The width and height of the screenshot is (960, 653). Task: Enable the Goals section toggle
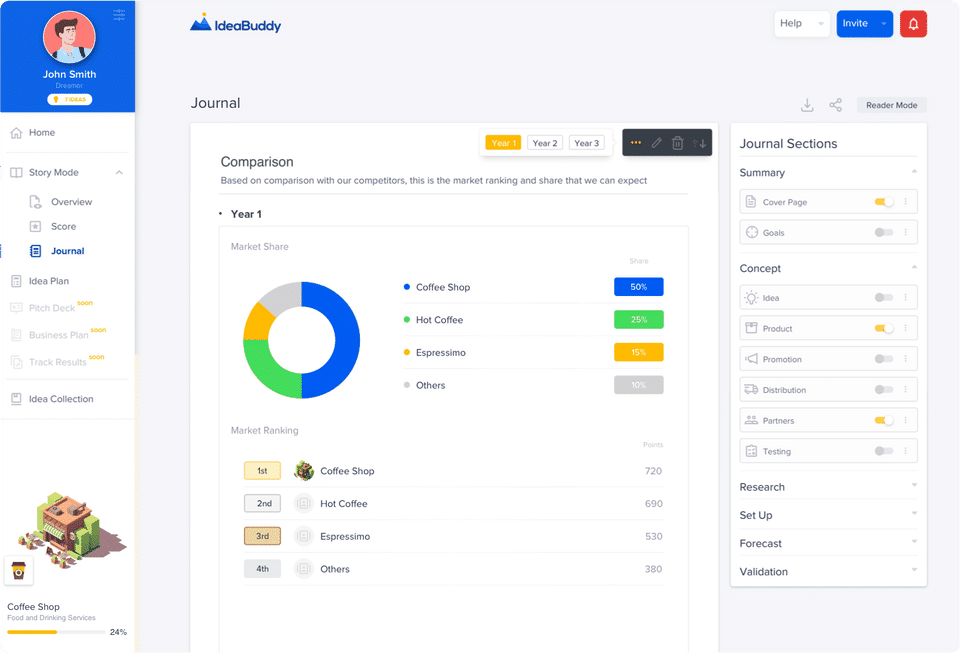point(883,233)
